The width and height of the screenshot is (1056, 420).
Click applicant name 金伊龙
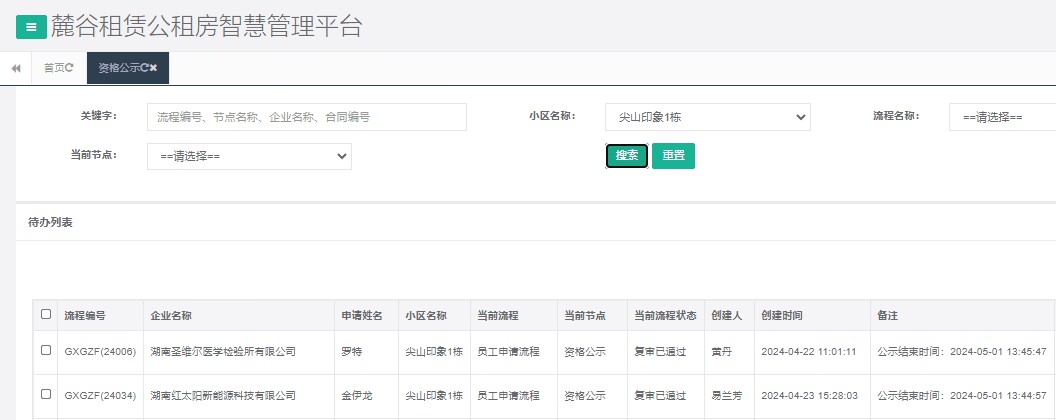tap(357, 396)
